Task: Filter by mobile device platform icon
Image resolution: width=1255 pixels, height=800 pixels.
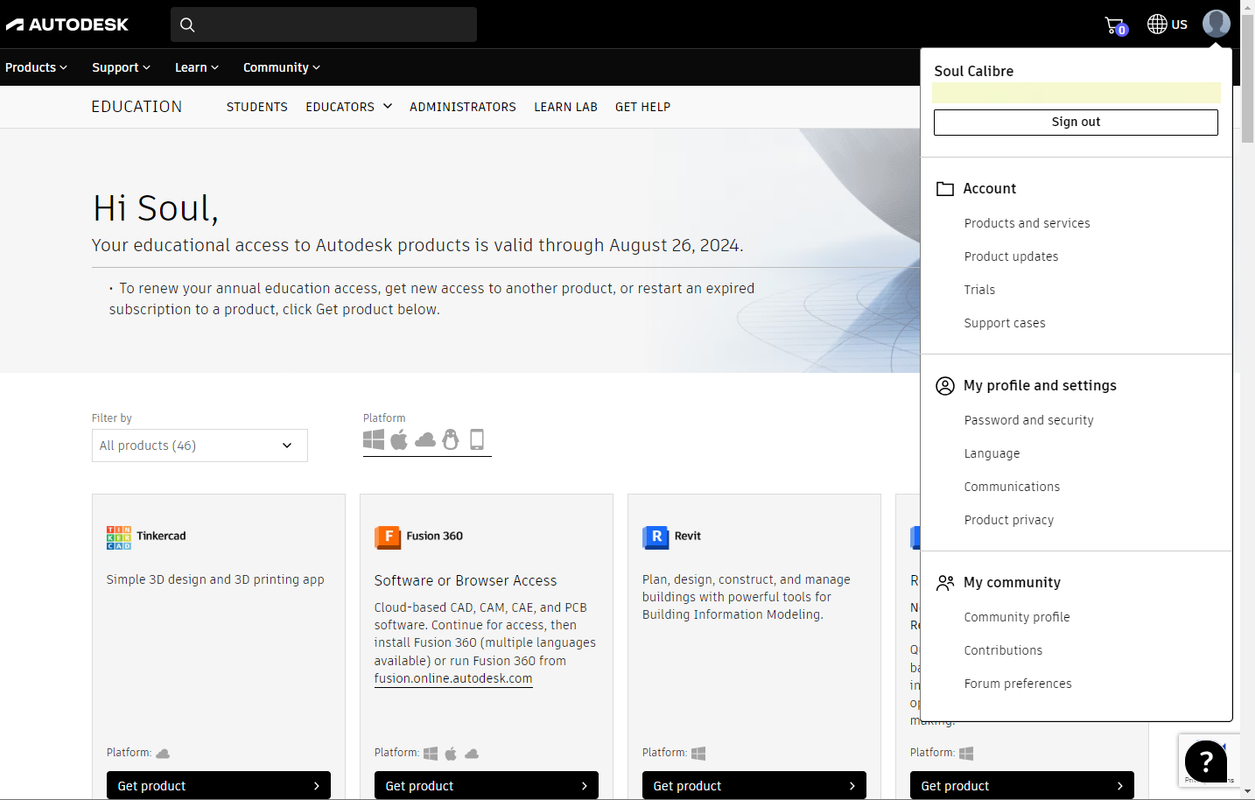Action: [477, 440]
